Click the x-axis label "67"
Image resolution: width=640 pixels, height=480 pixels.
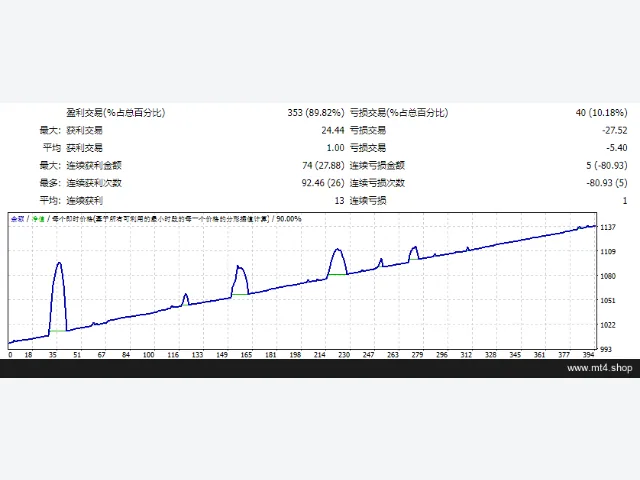click(x=102, y=355)
